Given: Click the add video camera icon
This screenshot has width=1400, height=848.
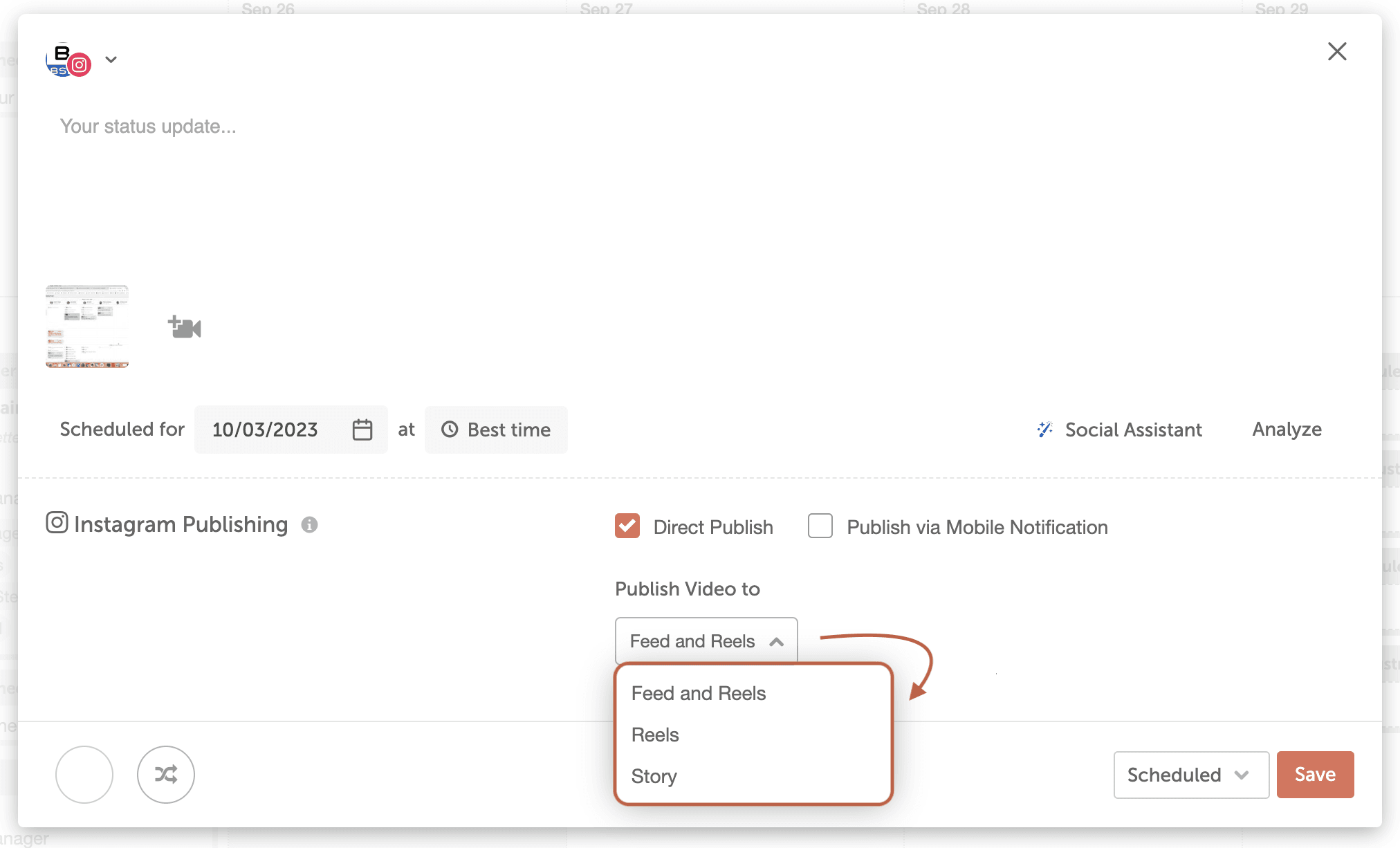Looking at the screenshot, I should point(184,327).
